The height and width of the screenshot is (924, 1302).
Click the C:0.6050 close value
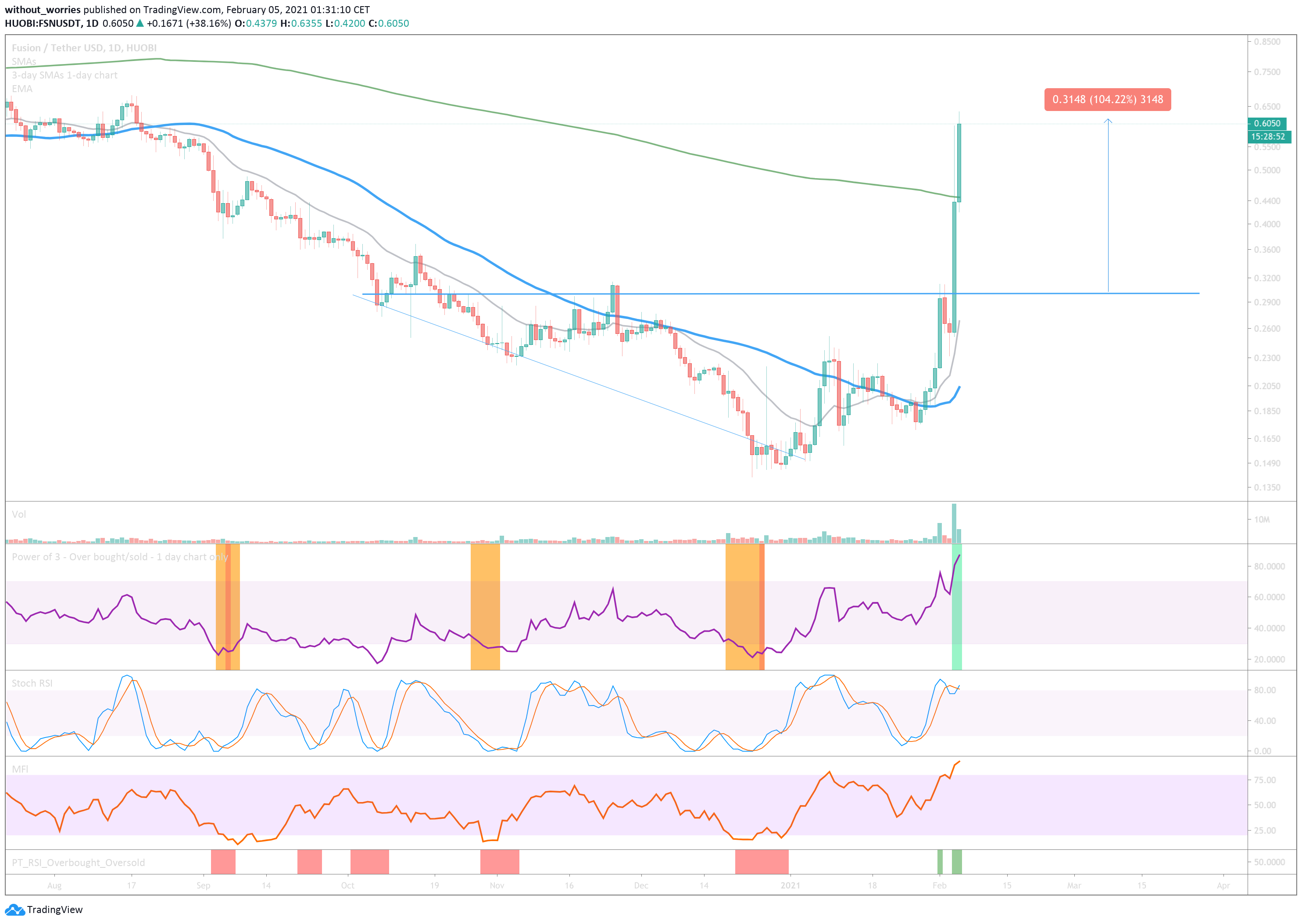coord(389,23)
